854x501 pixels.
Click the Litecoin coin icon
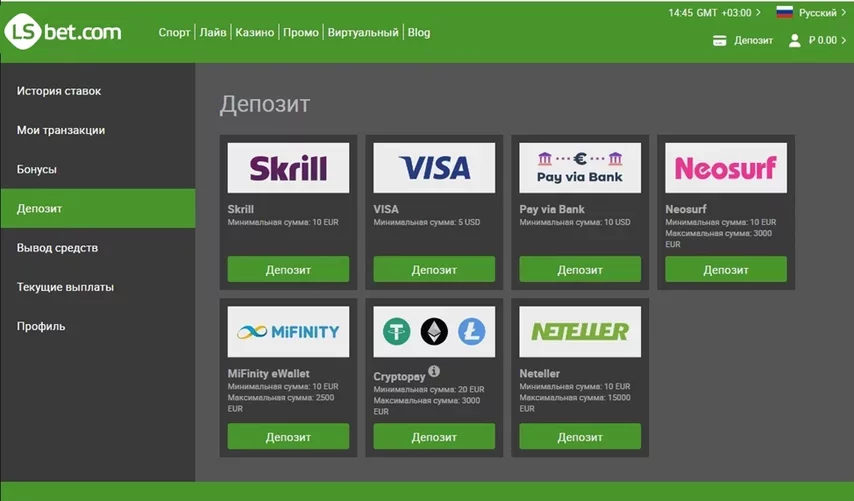click(472, 331)
